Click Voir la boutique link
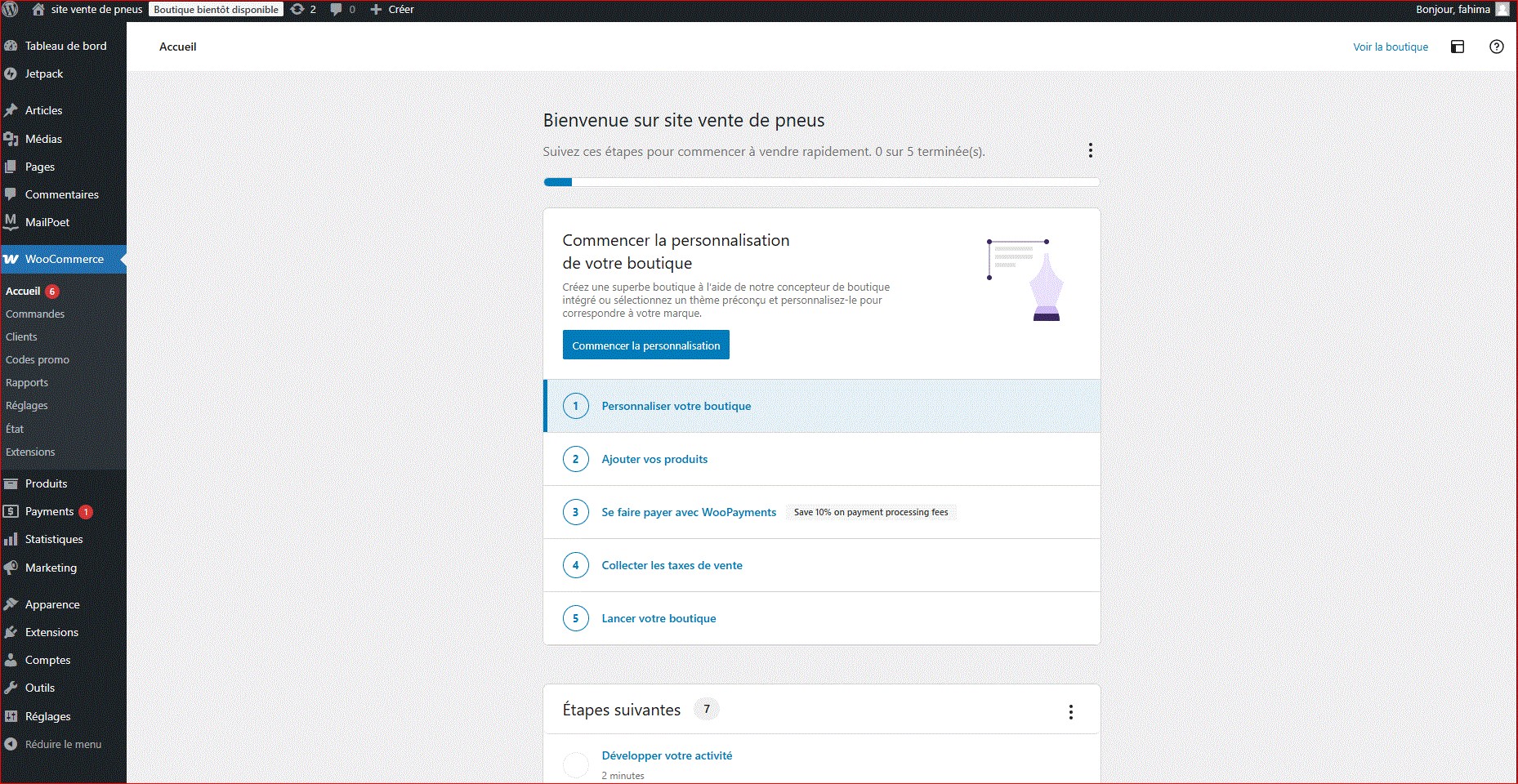1518x784 pixels. (1391, 47)
